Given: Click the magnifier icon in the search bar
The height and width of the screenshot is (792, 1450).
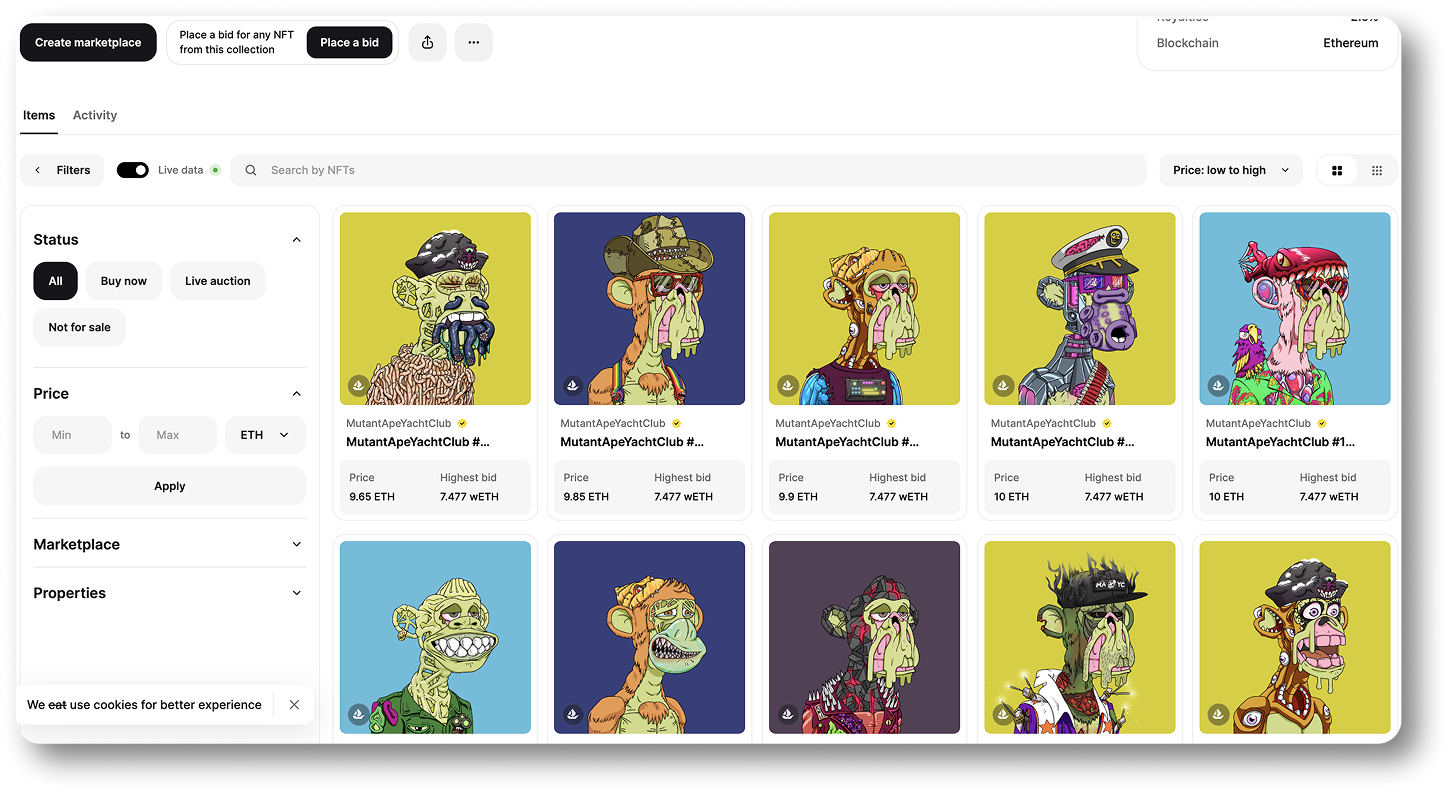Looking at the screenshot, I should pos(251,170).
